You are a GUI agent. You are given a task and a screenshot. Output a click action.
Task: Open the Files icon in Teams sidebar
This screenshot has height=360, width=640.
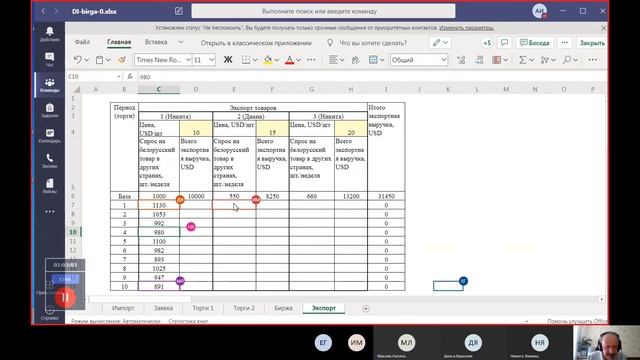[49, 186]
